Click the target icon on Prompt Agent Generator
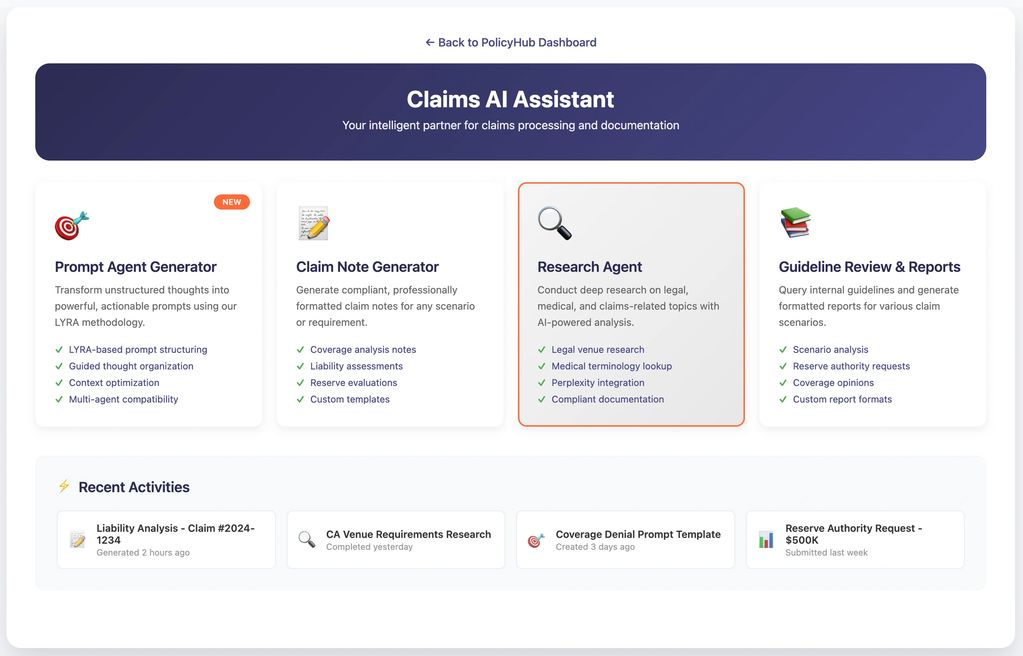The image size is (1023, 656). [x=71, y=225]
